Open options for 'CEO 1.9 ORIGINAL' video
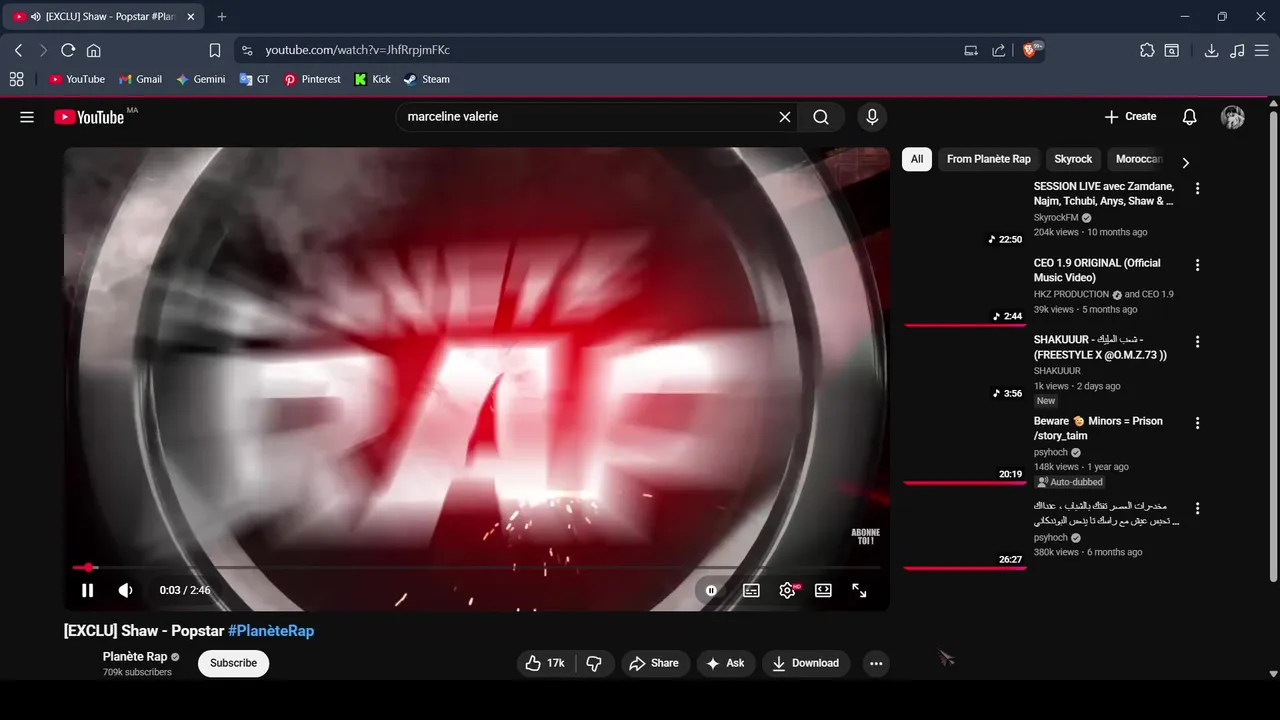The height and width of the screenshot is (720, 1280). pos(1197,265)
